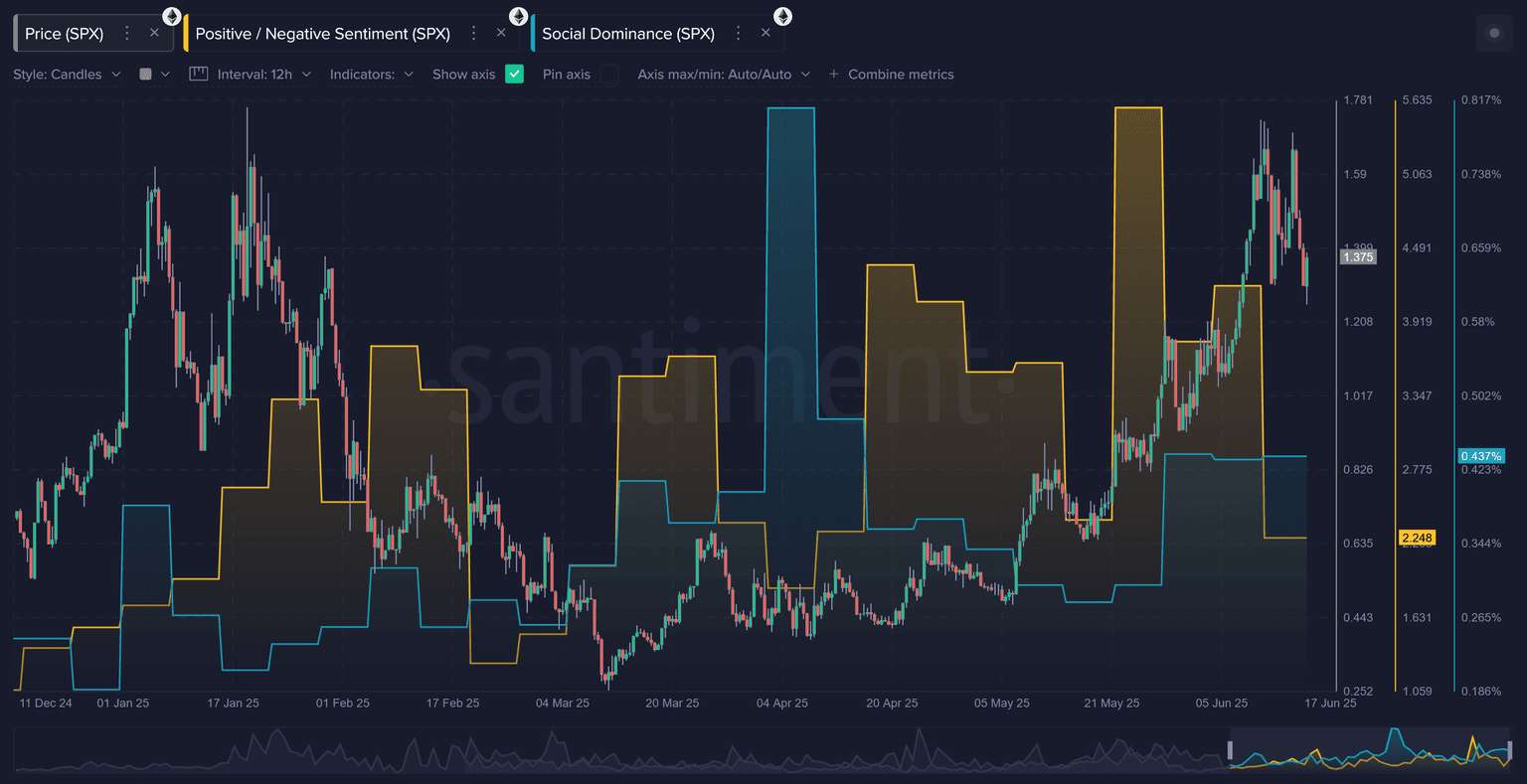Viewport: 1527px width, 784px height.
Task: Click Combine metrics button
Action: 891,75
